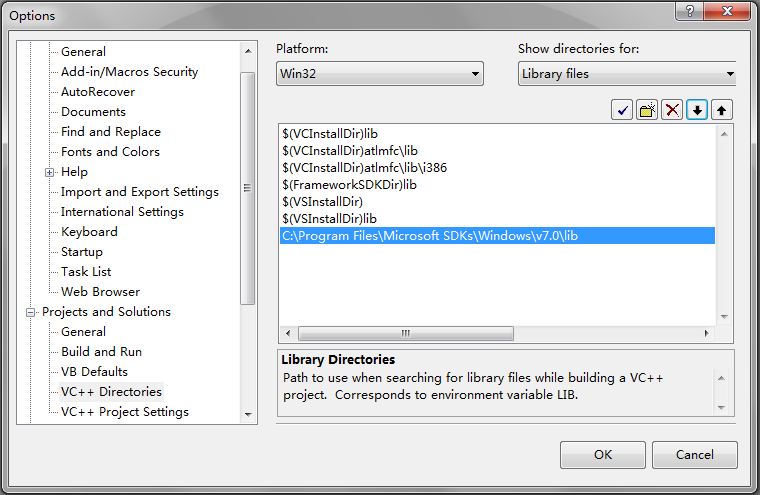
Task: Select VC++ Project Settings in tree
Action: (x=124, y=412)
